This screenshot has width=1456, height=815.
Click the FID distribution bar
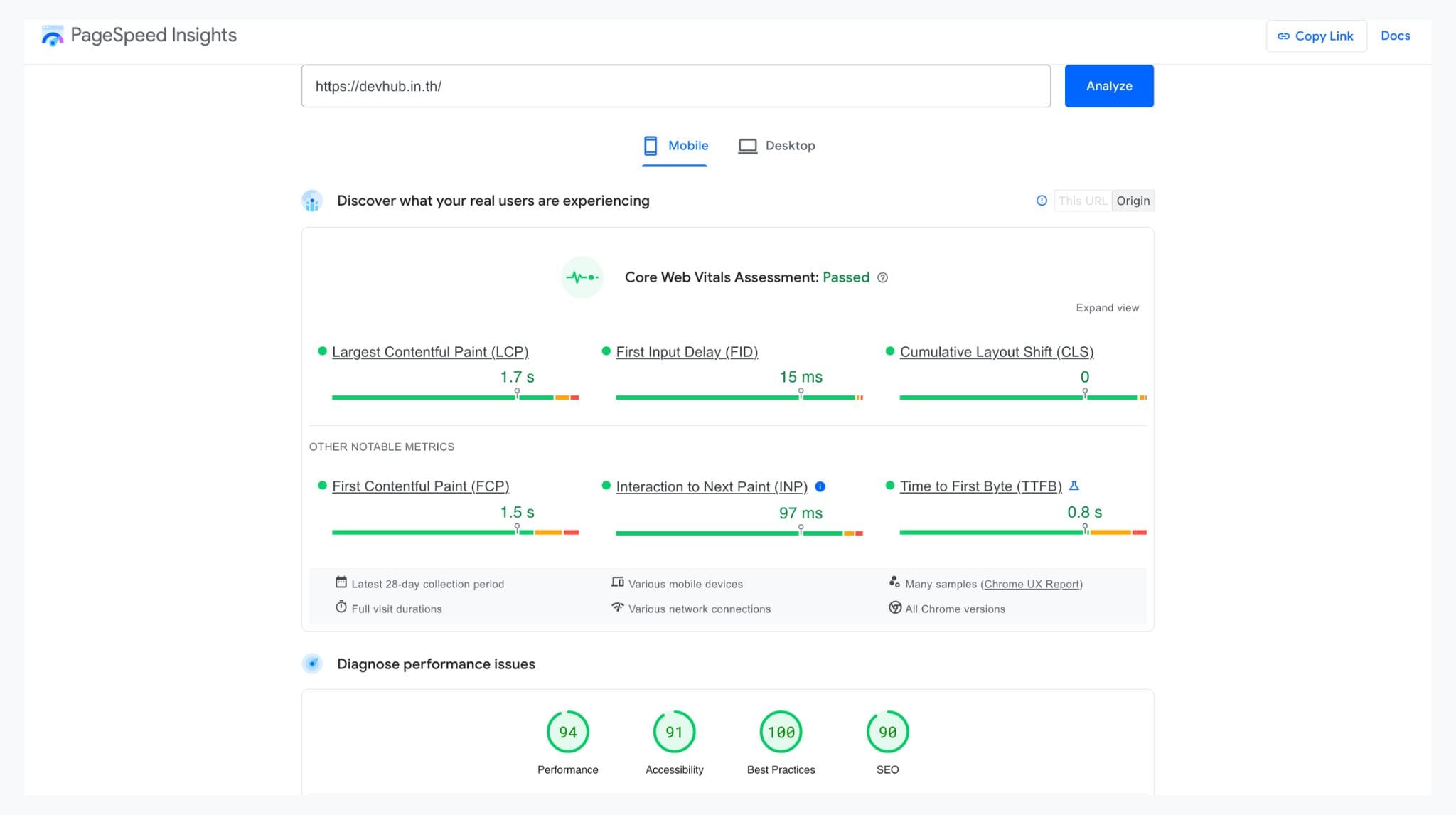739,398
